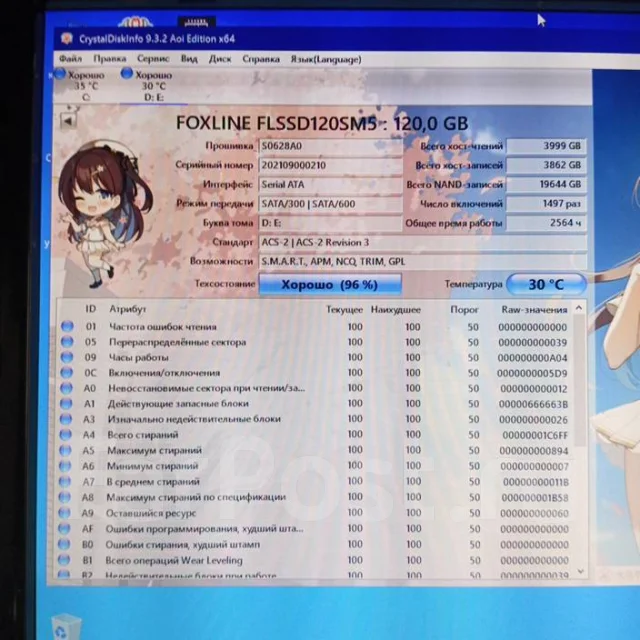
Task: Click the FOXLINE FLSSD120SM5 120,0 GB title
Action: click(x=322, y=123)
